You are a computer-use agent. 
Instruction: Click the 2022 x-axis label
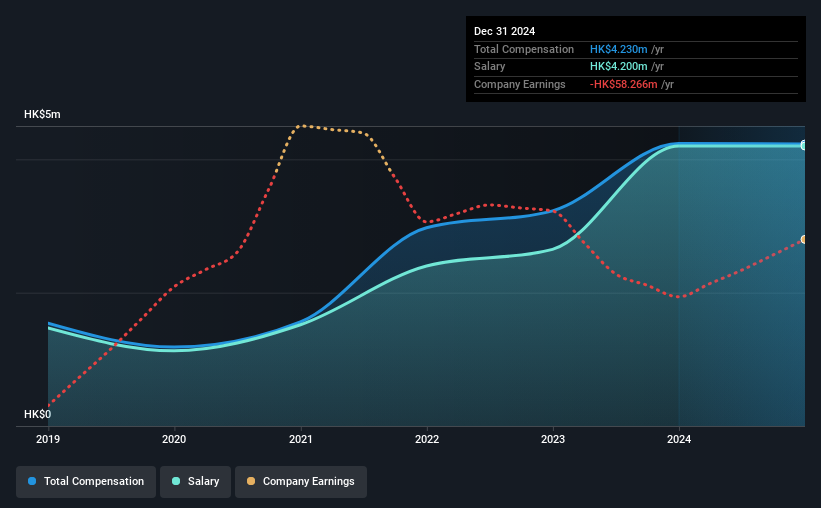[427, 439]
